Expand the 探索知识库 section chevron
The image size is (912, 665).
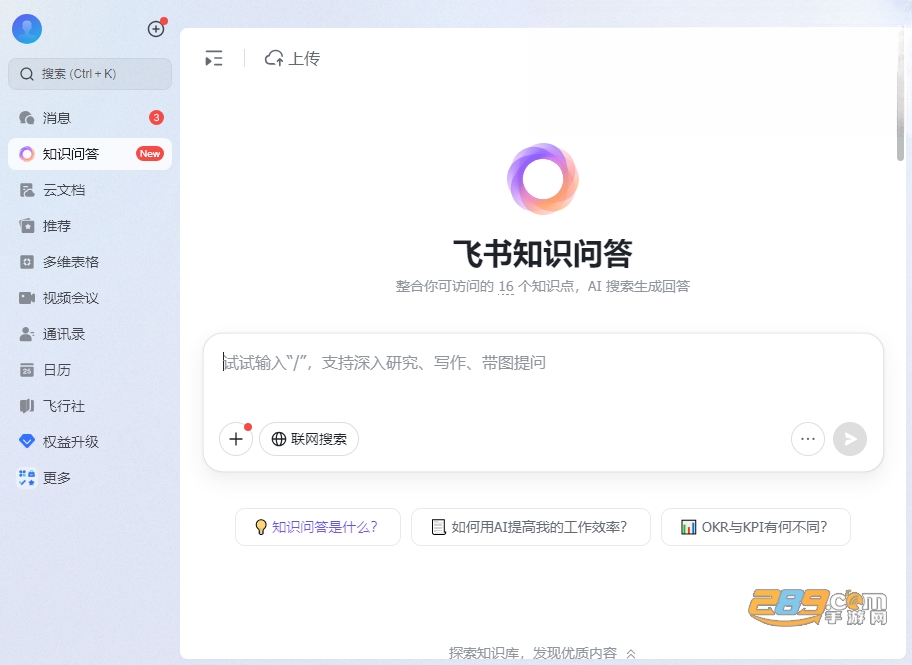point(631,654)
